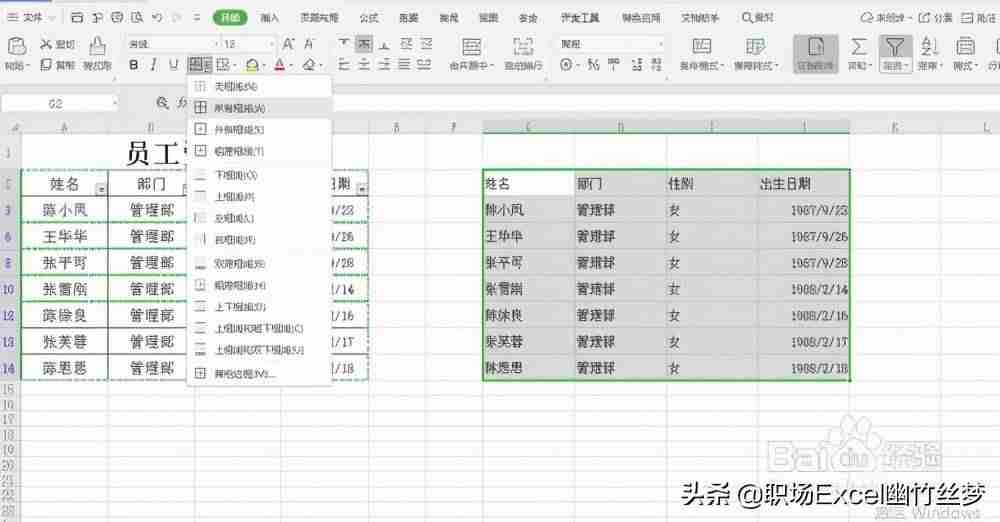Expand the fill color dropdown arrow
1000x522 pixels.
click(x=264, y=65)
